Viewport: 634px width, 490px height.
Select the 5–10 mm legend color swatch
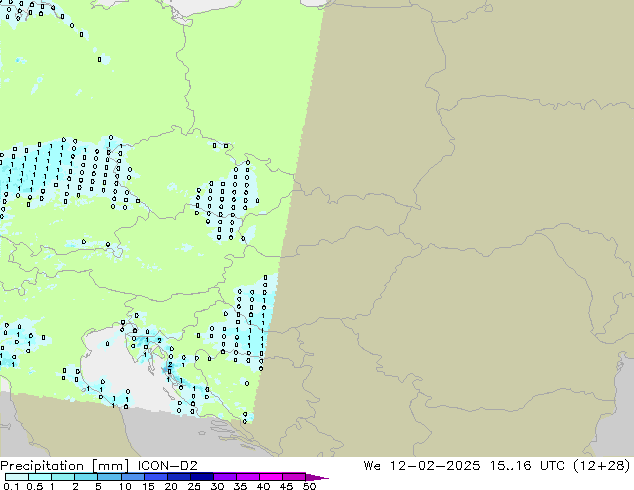click(x=110, y=477)
